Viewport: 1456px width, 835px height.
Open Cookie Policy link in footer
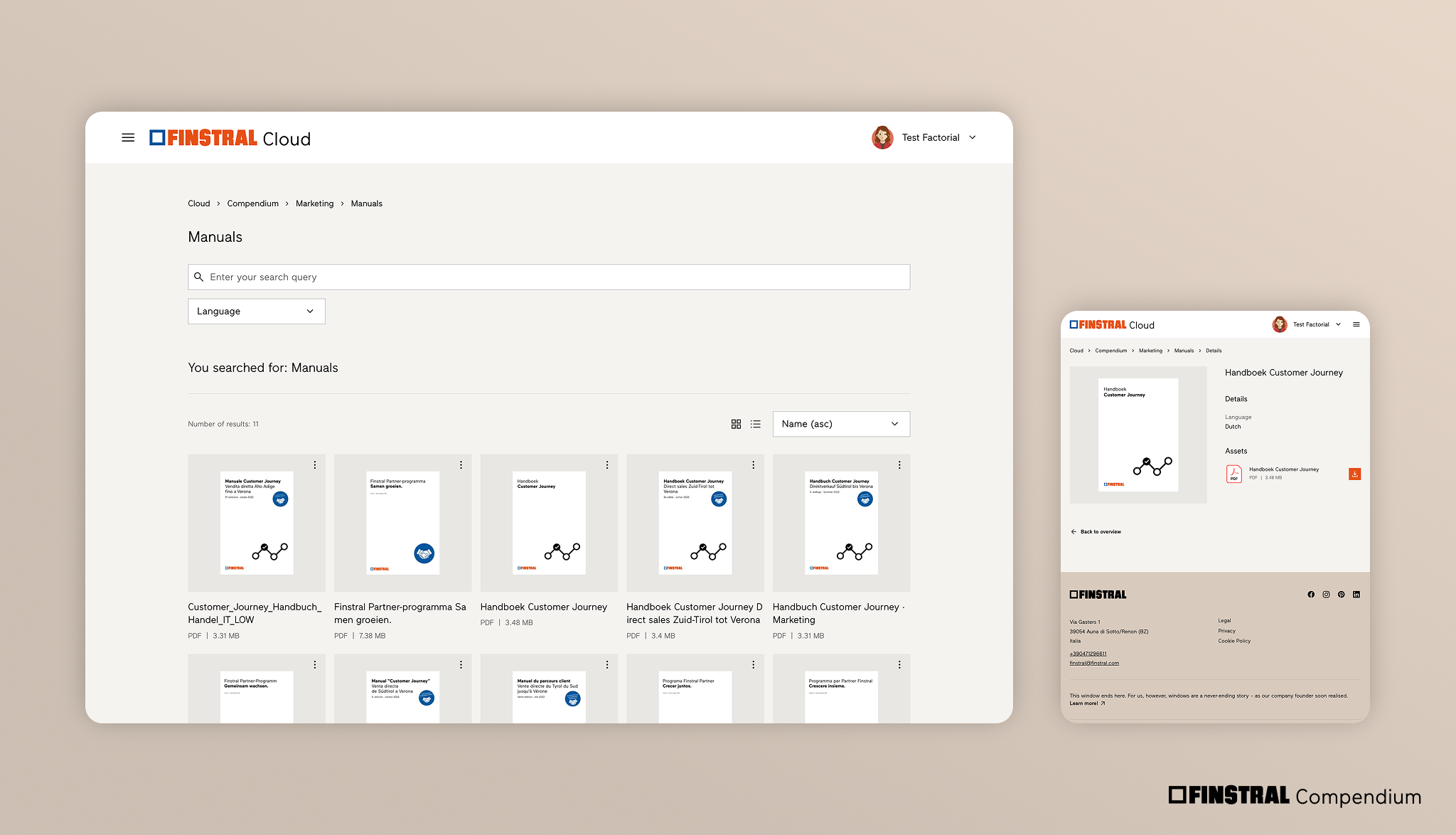click(1234, 641)
